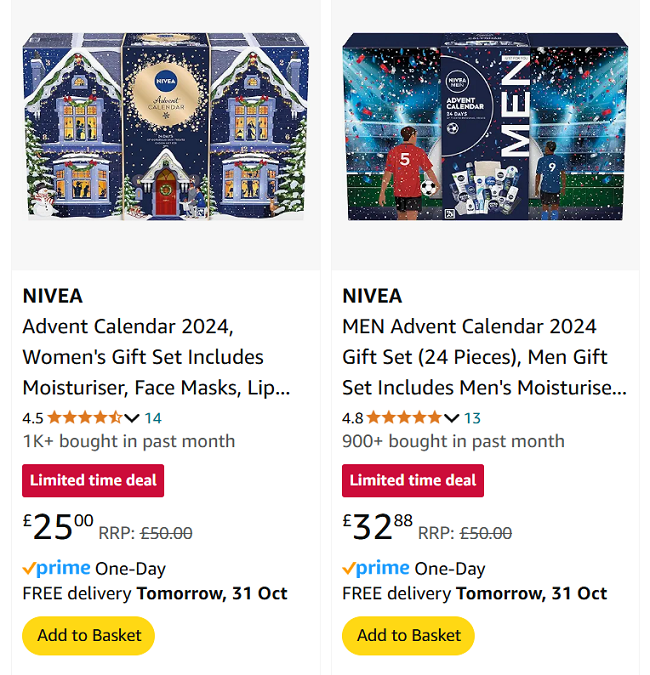The image size is (650, 675).
Task: Select the £32.88 price
Action: (x=378, y=526)
